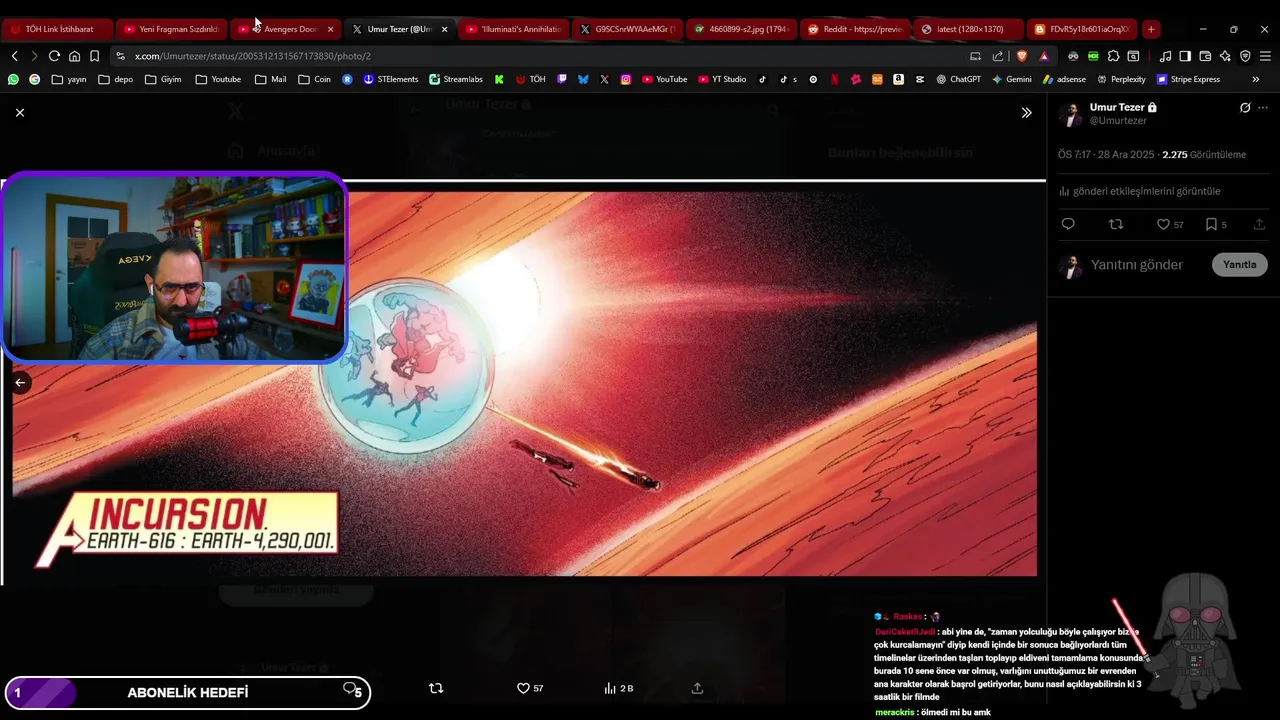The width and height of the screenshot is (1280, 720).
Task: Like the post with 57 likes in the right panel
Action: pos(1170,224)
